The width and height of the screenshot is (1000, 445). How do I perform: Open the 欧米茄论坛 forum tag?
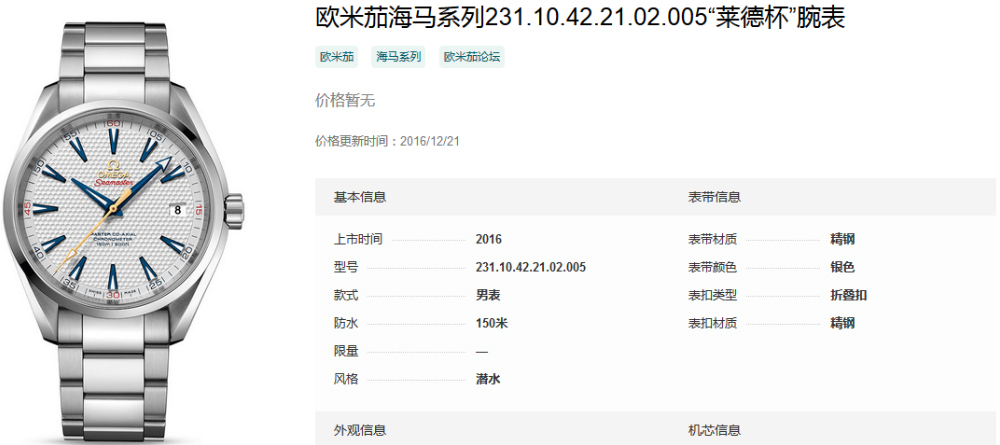[472, 57]
